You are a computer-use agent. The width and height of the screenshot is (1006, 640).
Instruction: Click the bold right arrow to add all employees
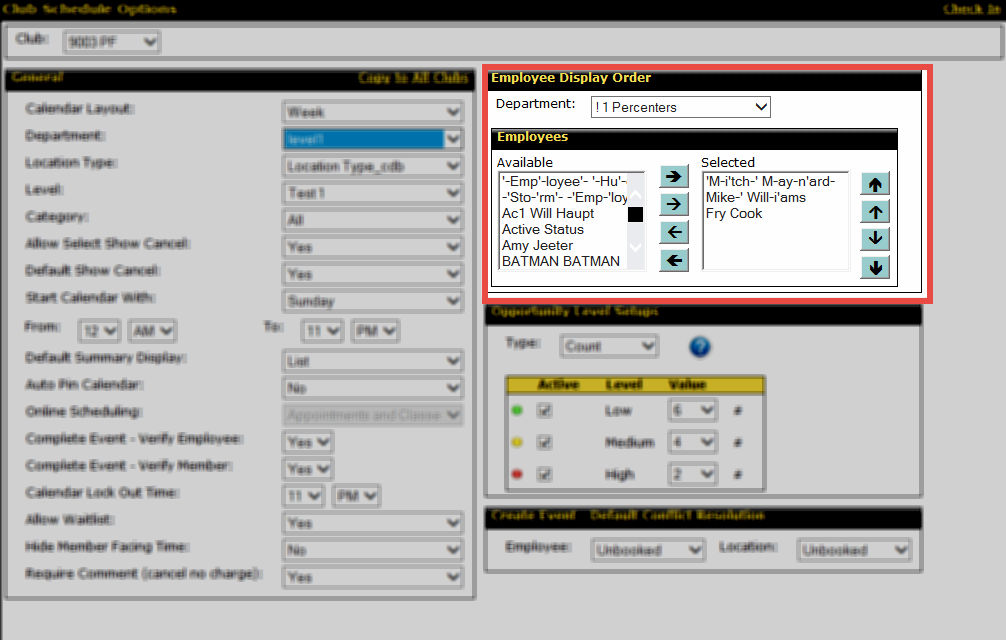tap(675, 176)
